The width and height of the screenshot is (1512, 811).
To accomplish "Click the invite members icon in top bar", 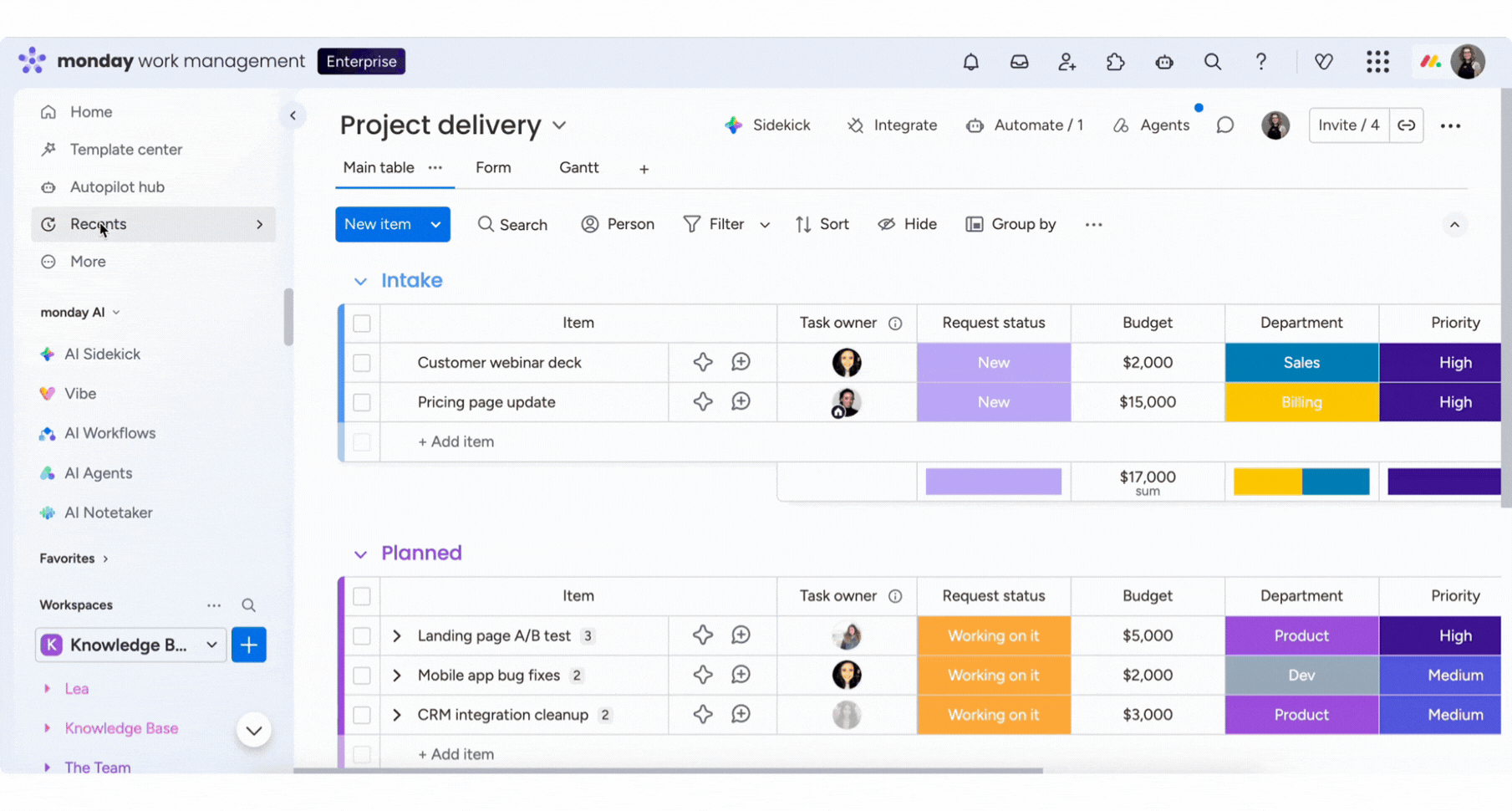I will click(1067, 62).
